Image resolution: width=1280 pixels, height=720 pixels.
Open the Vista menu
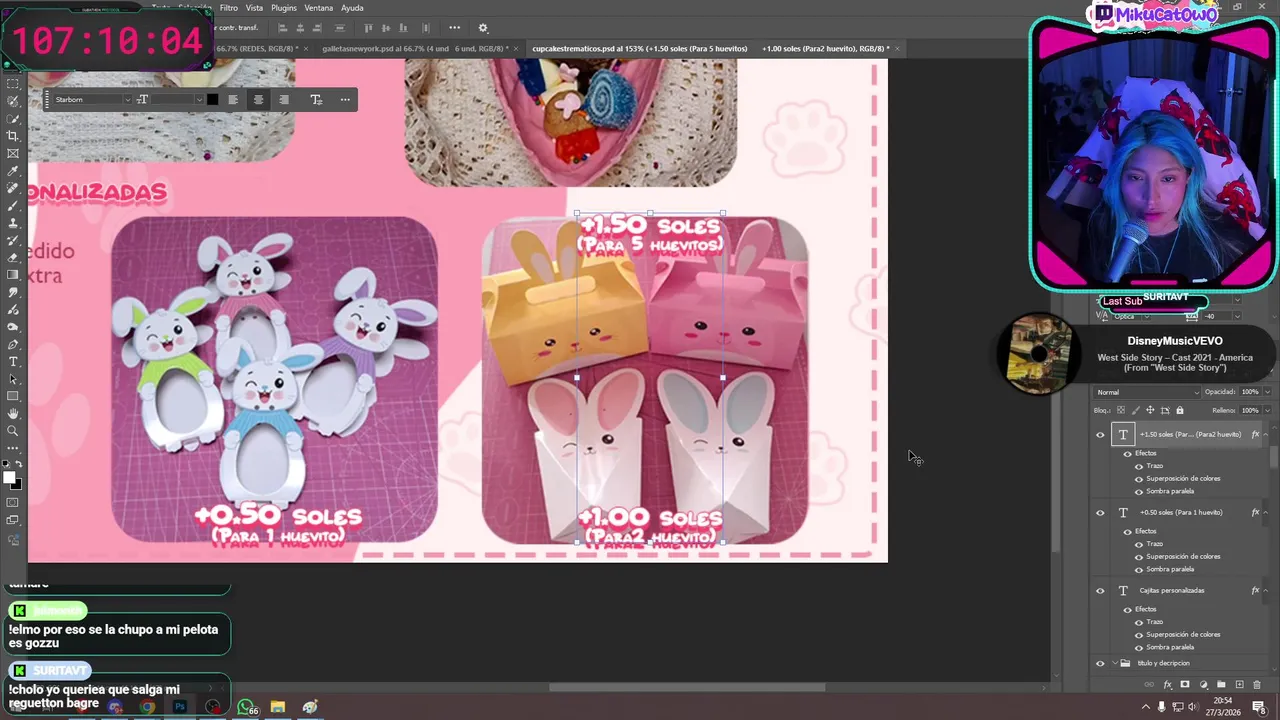point(254,8)
